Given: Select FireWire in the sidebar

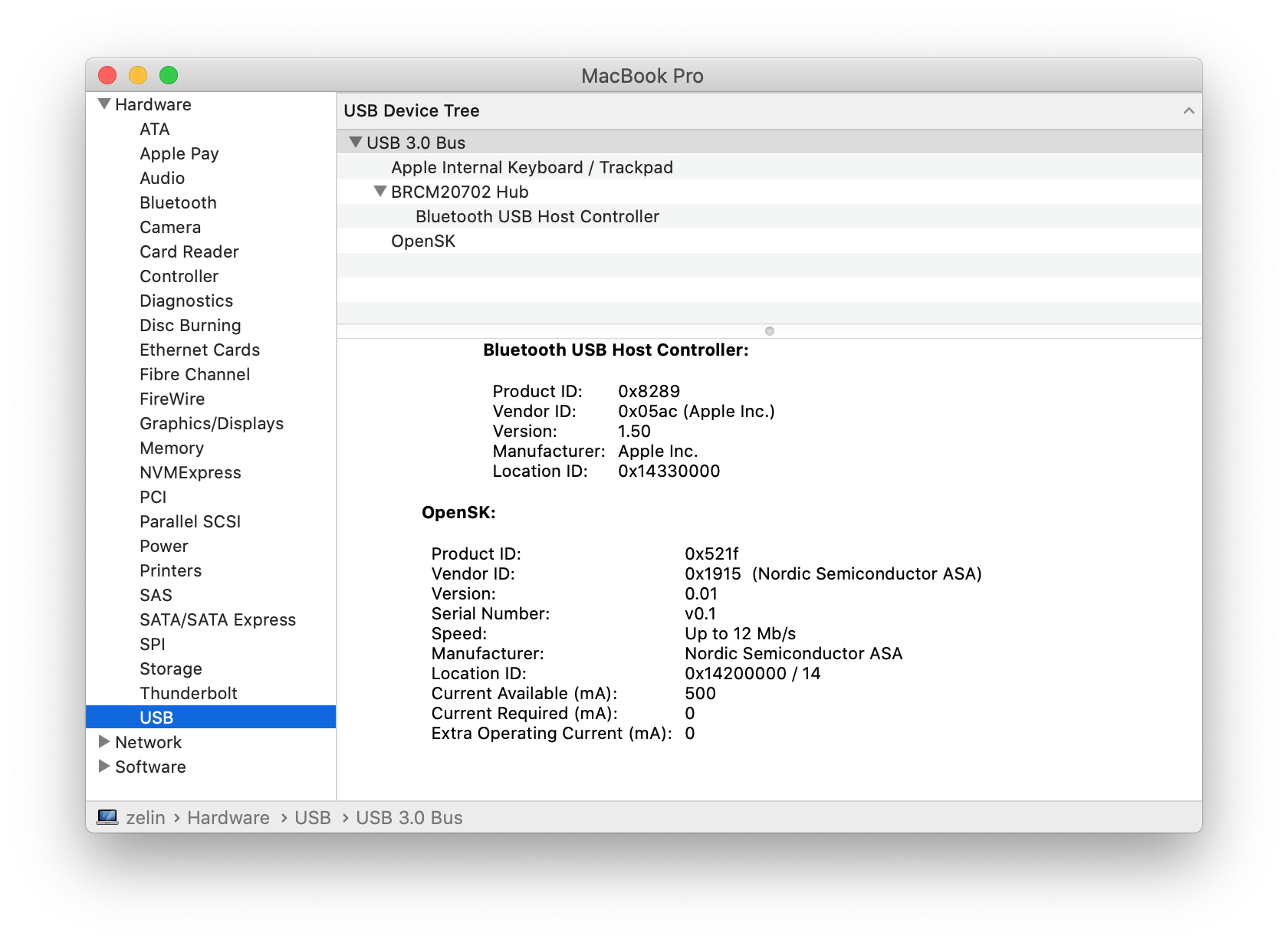Looking at the screenshot, I should pyautogui.click(x=172, y=399).
